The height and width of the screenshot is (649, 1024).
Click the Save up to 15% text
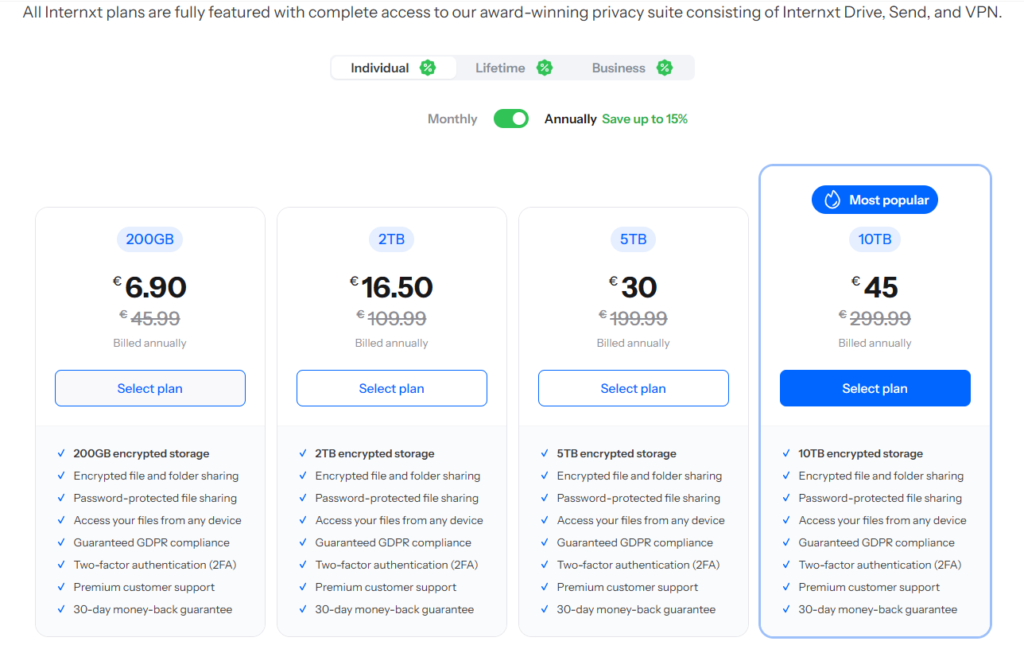pos(645,119)
